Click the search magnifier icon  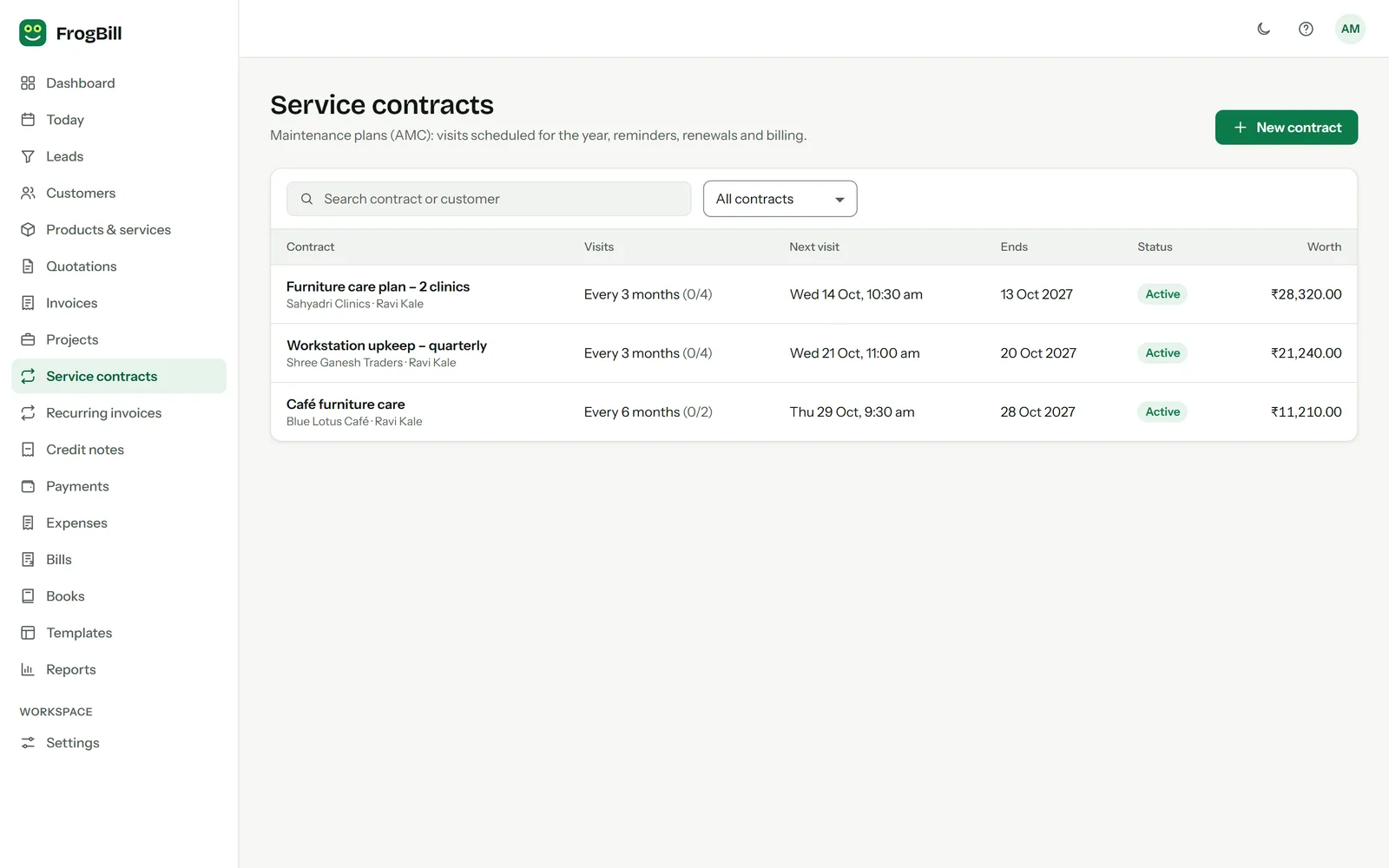pos(306,199)
